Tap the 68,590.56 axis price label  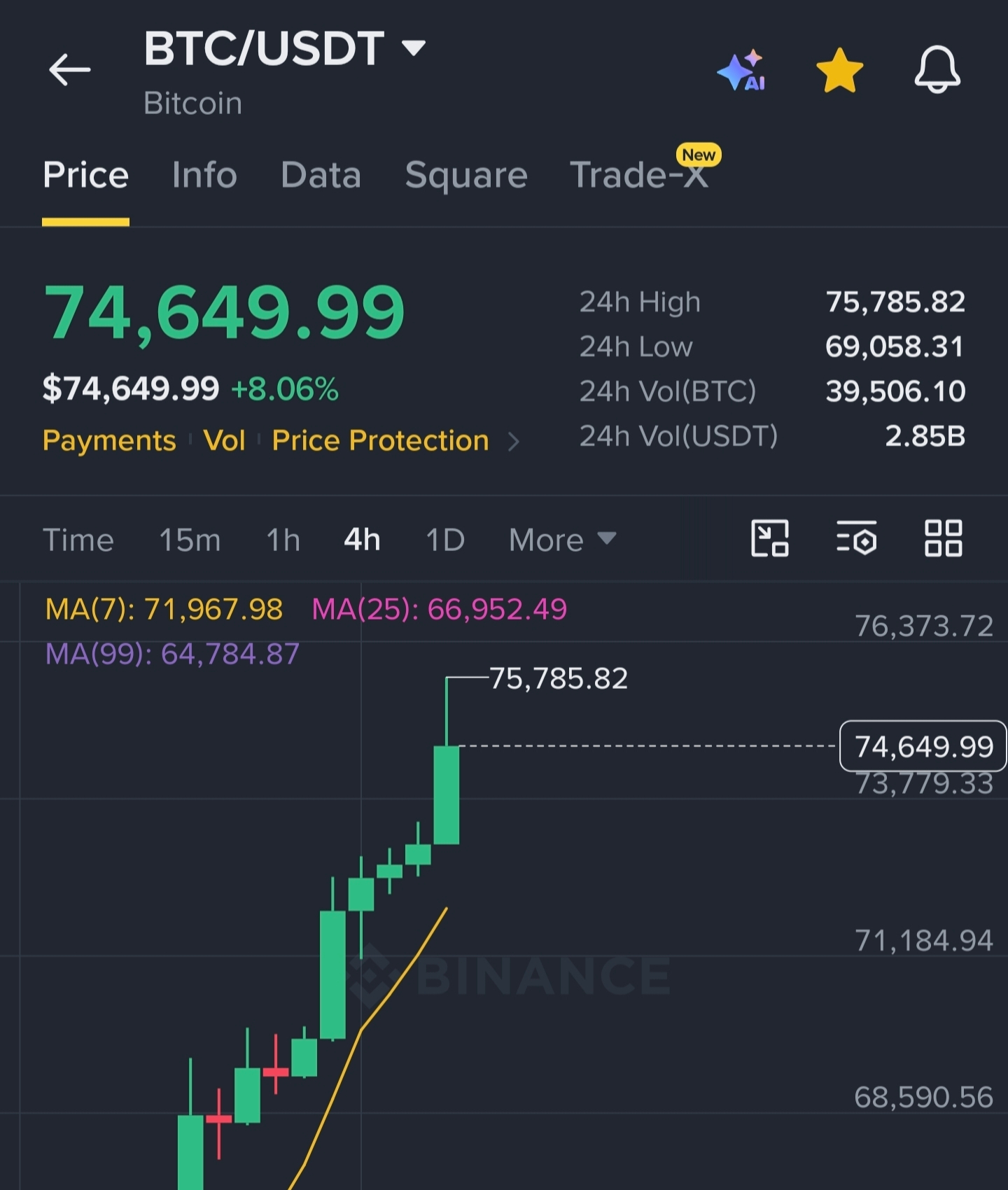923,1098
